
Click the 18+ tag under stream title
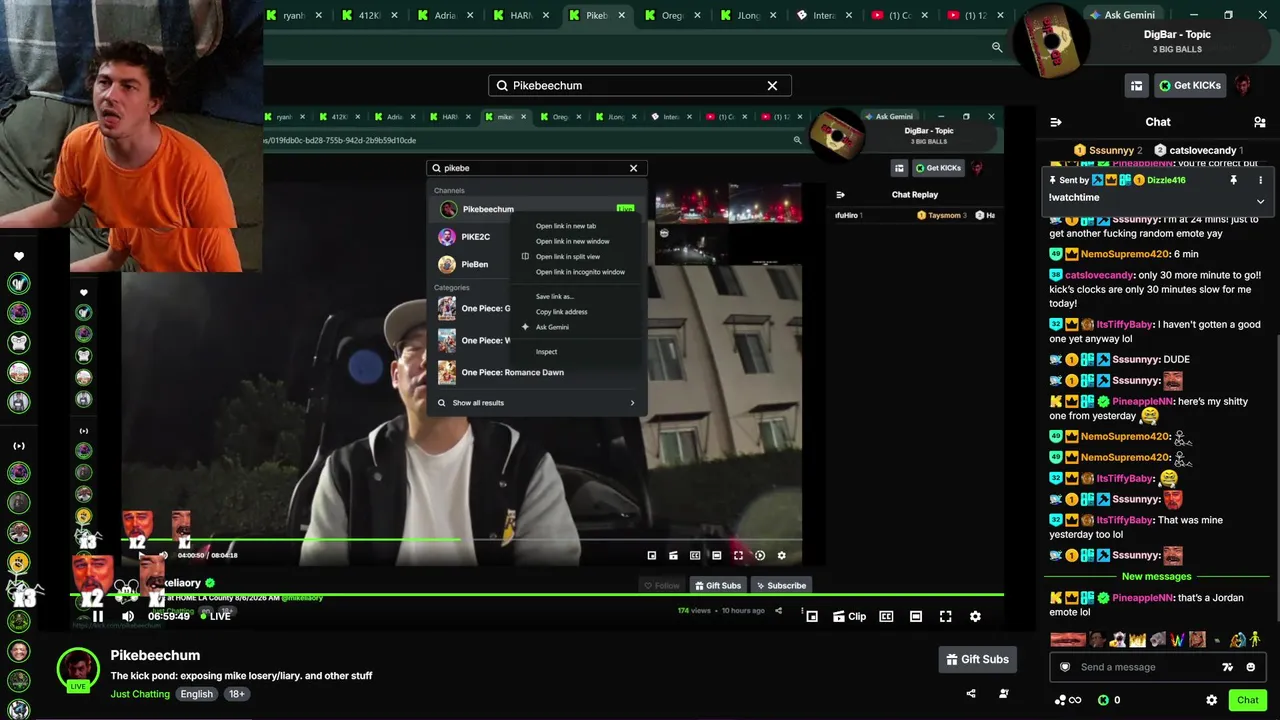pyautogui.click(x=236, y=694)
